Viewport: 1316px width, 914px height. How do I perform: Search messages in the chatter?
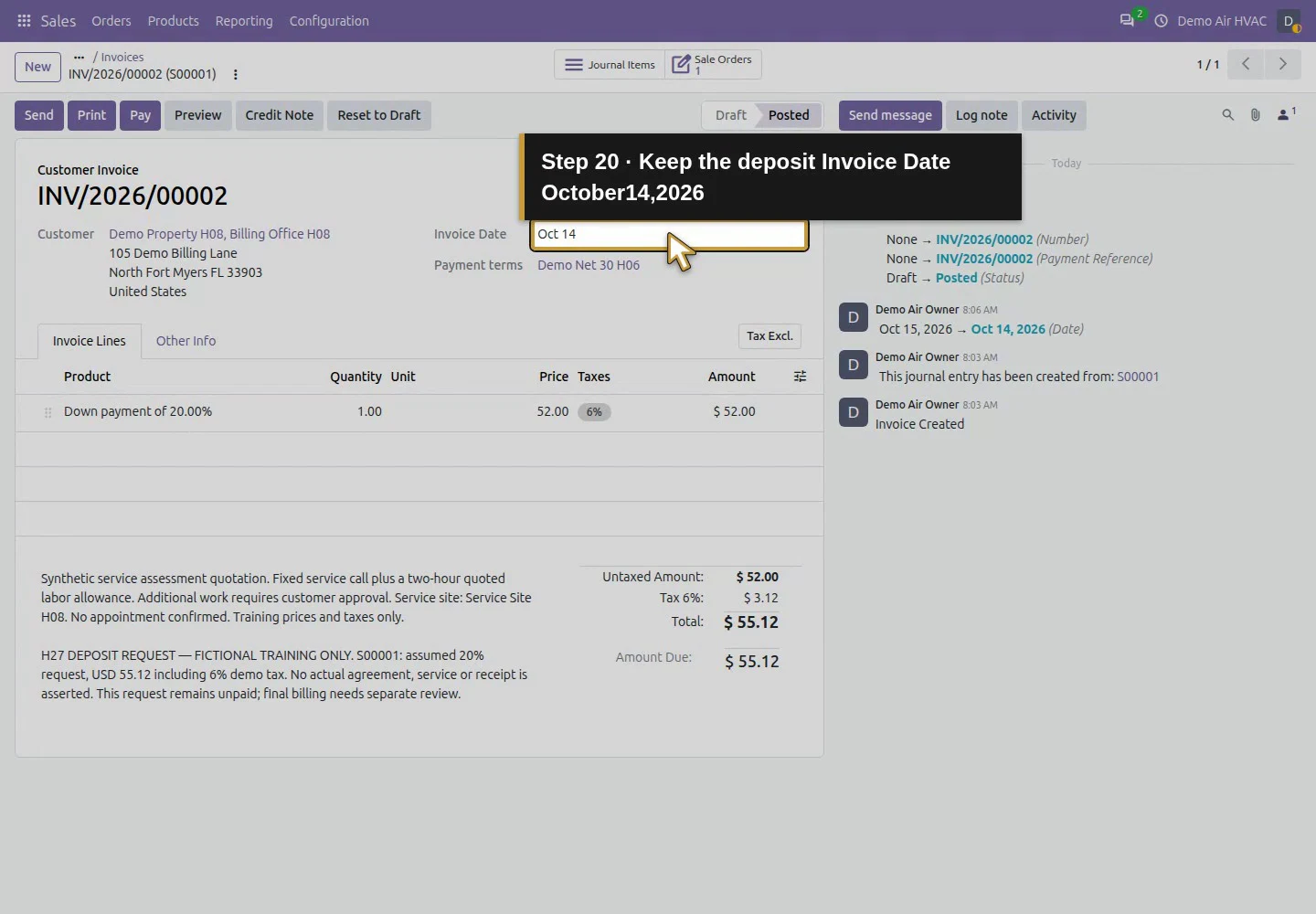click(1227, 115)
